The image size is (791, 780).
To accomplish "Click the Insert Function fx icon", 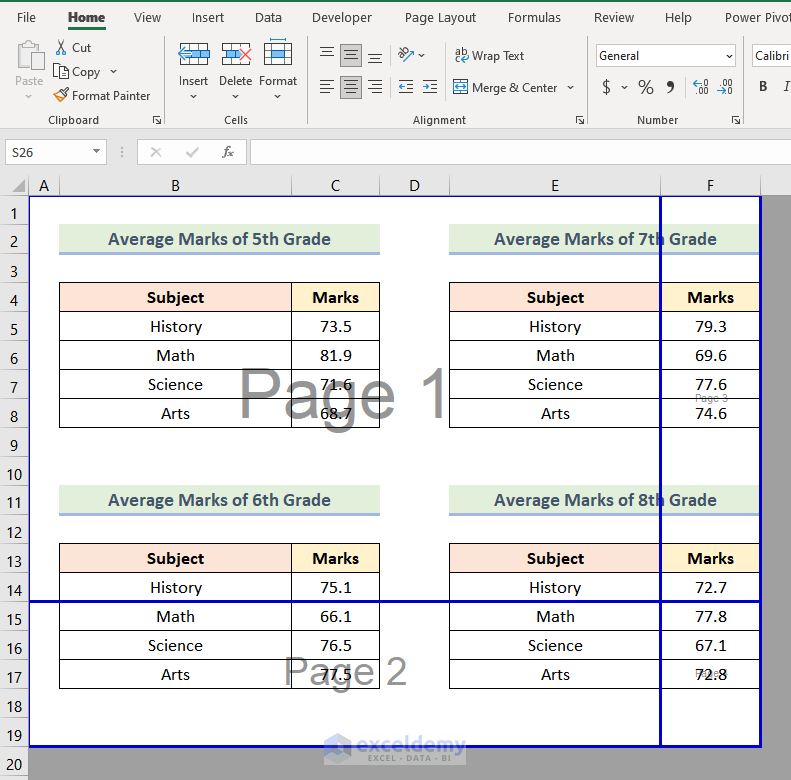I will point(228,152).
